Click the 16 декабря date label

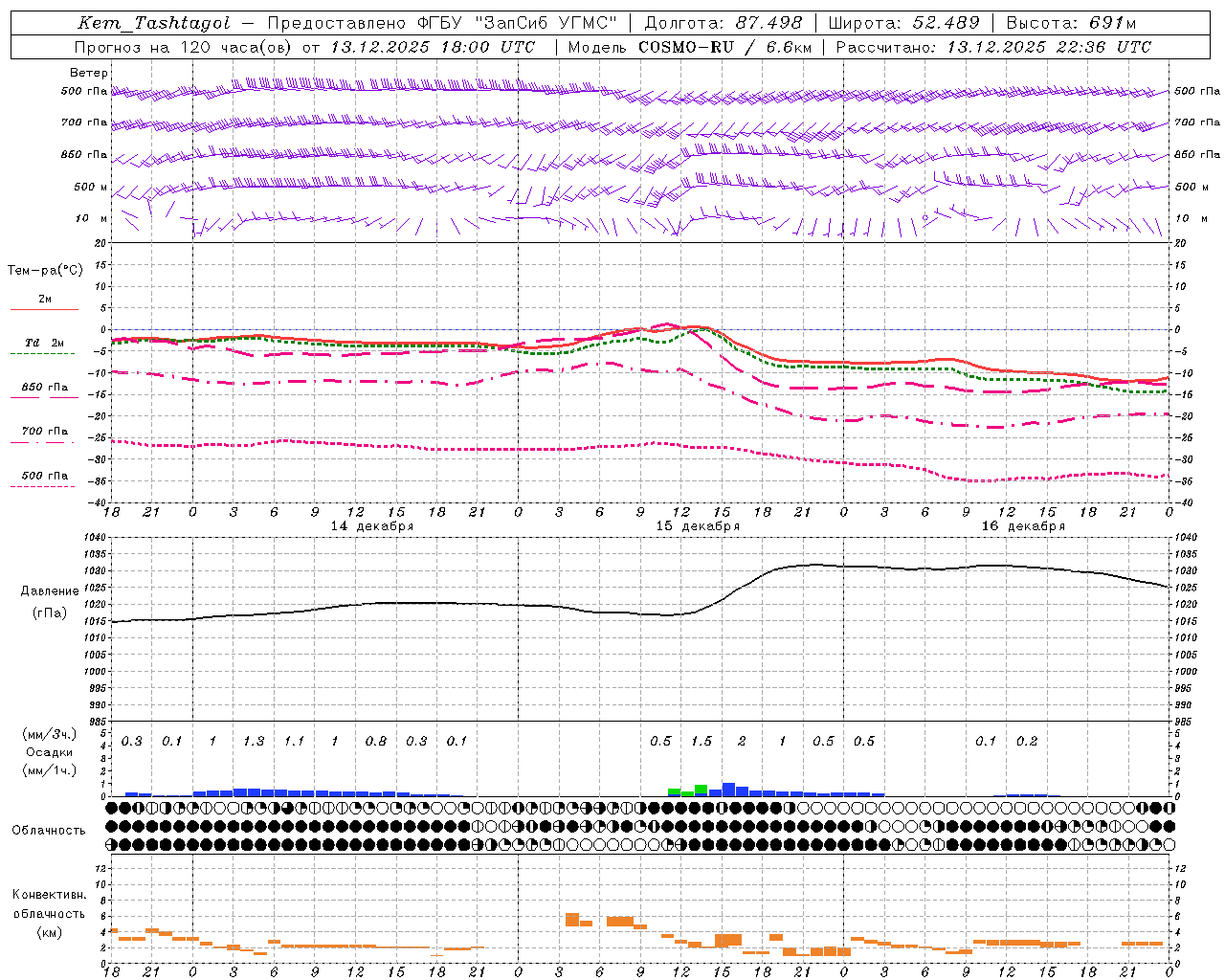click(x=1023, y=526)
